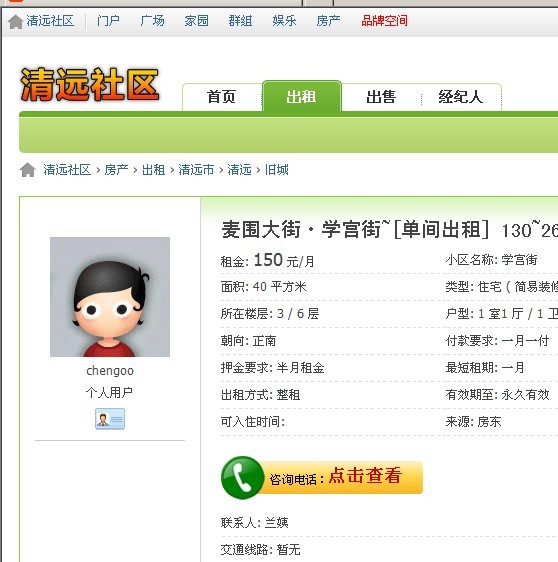
Task: Click the green phone icon
Action: [x=242, y=477]
